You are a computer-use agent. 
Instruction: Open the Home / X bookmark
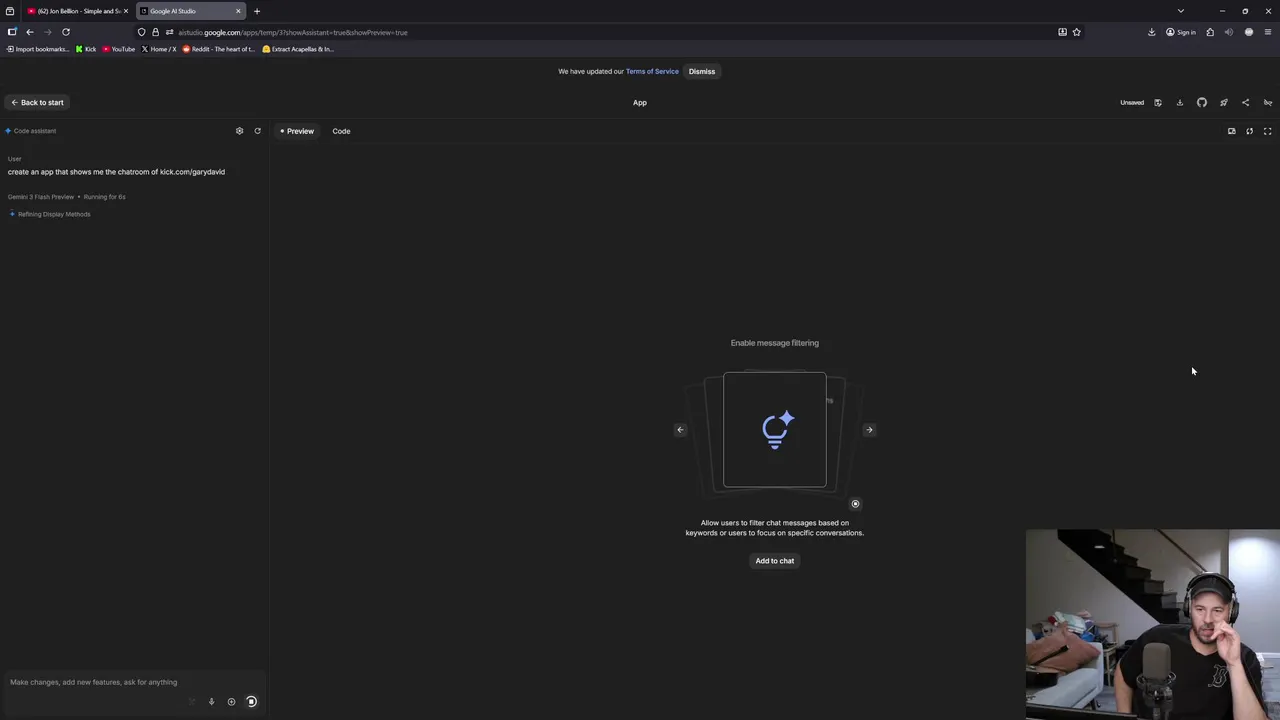(159, 49)
